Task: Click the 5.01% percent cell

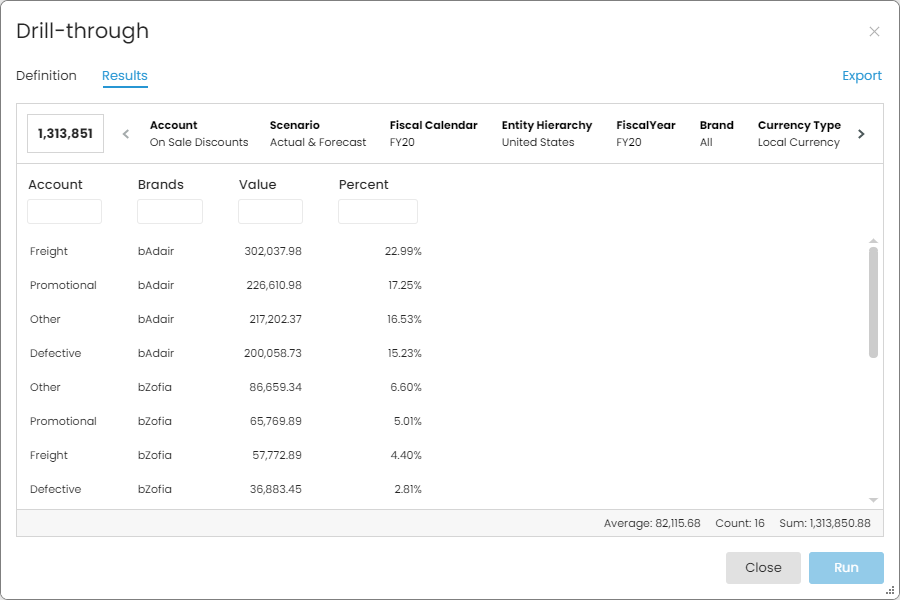Action: click(408, 421)
